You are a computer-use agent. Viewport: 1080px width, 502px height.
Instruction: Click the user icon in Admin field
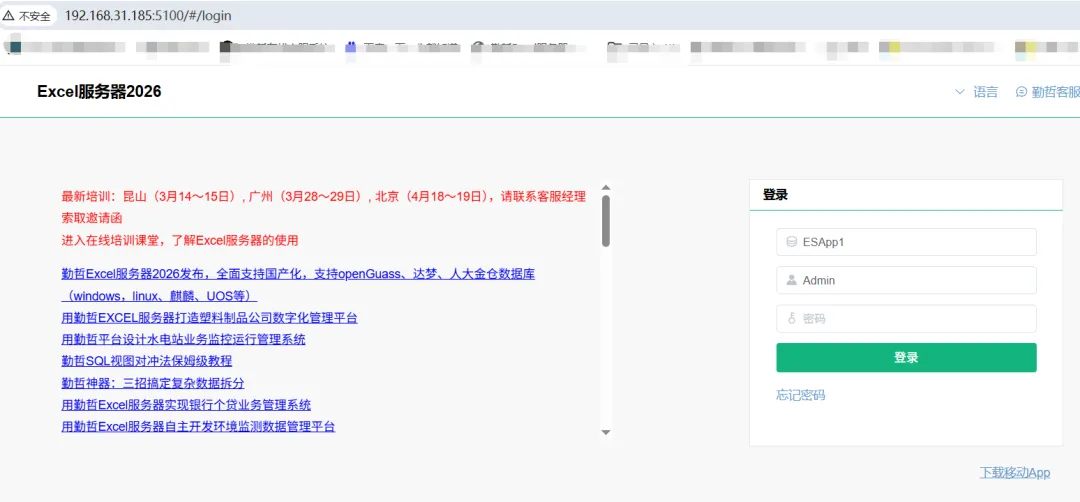[x=791, y=280]
